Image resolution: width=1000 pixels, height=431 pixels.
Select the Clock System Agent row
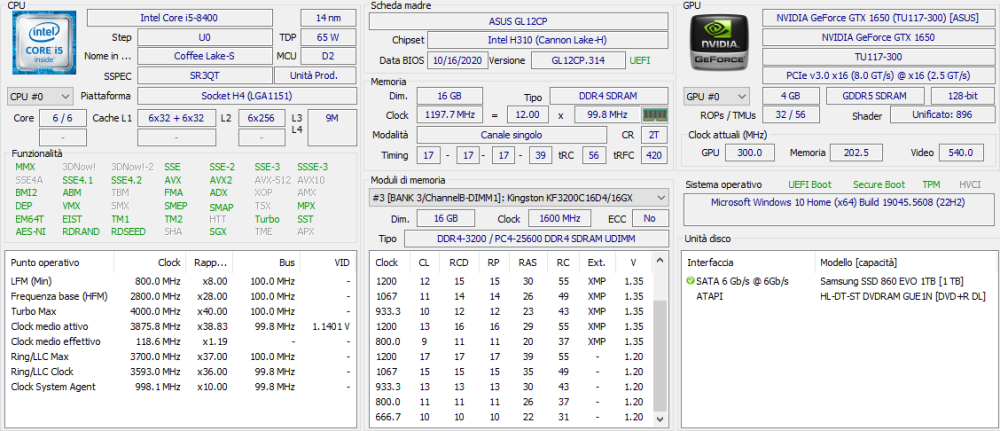coord(180,386)
